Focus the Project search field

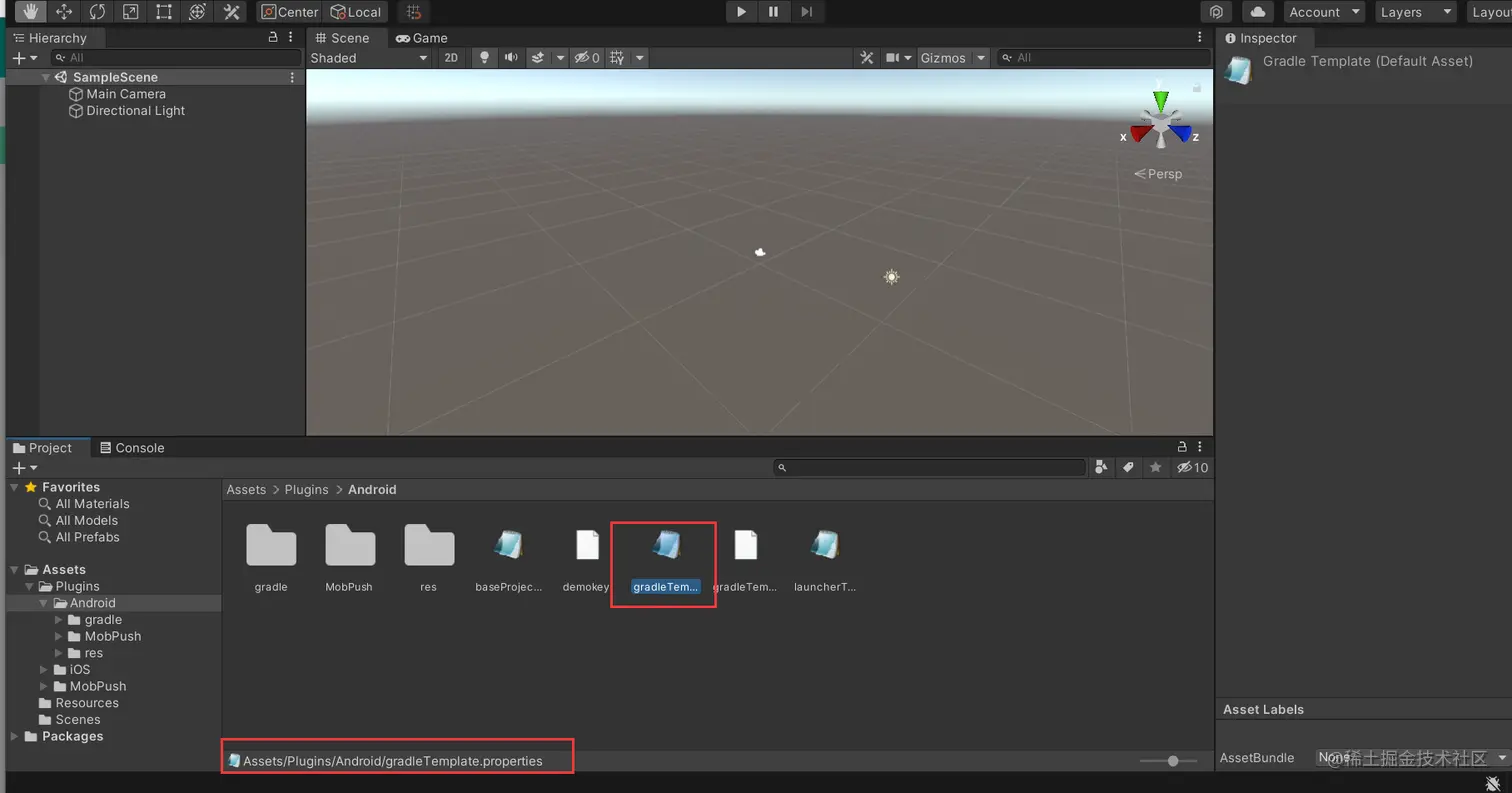click(930, 468)
